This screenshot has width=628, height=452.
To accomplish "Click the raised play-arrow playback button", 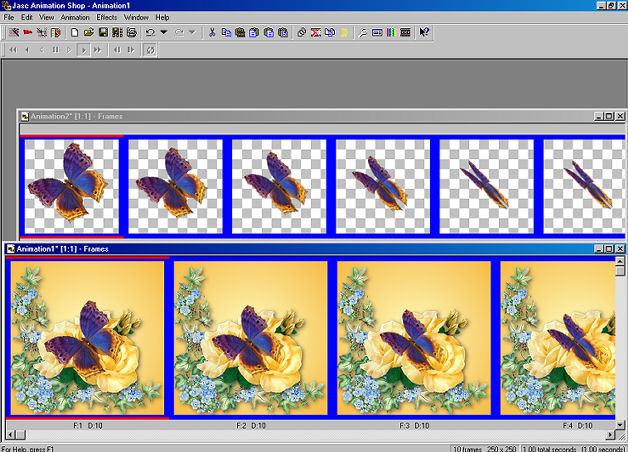I will click(84, 50).
